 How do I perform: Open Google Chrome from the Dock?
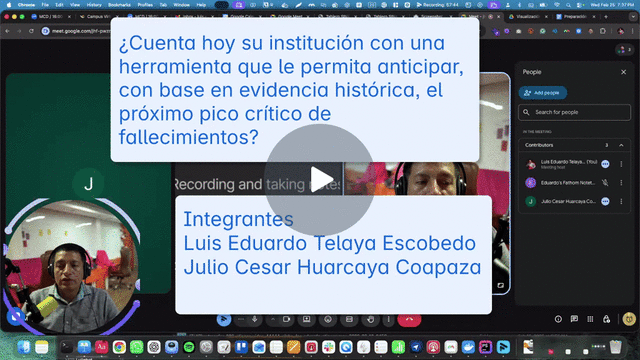(119, 347)
